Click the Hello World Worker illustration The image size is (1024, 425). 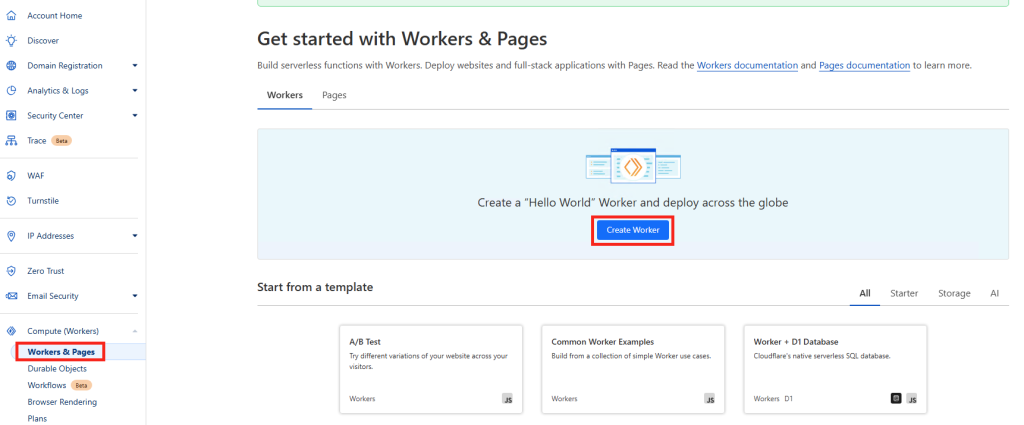click(633, 165)
